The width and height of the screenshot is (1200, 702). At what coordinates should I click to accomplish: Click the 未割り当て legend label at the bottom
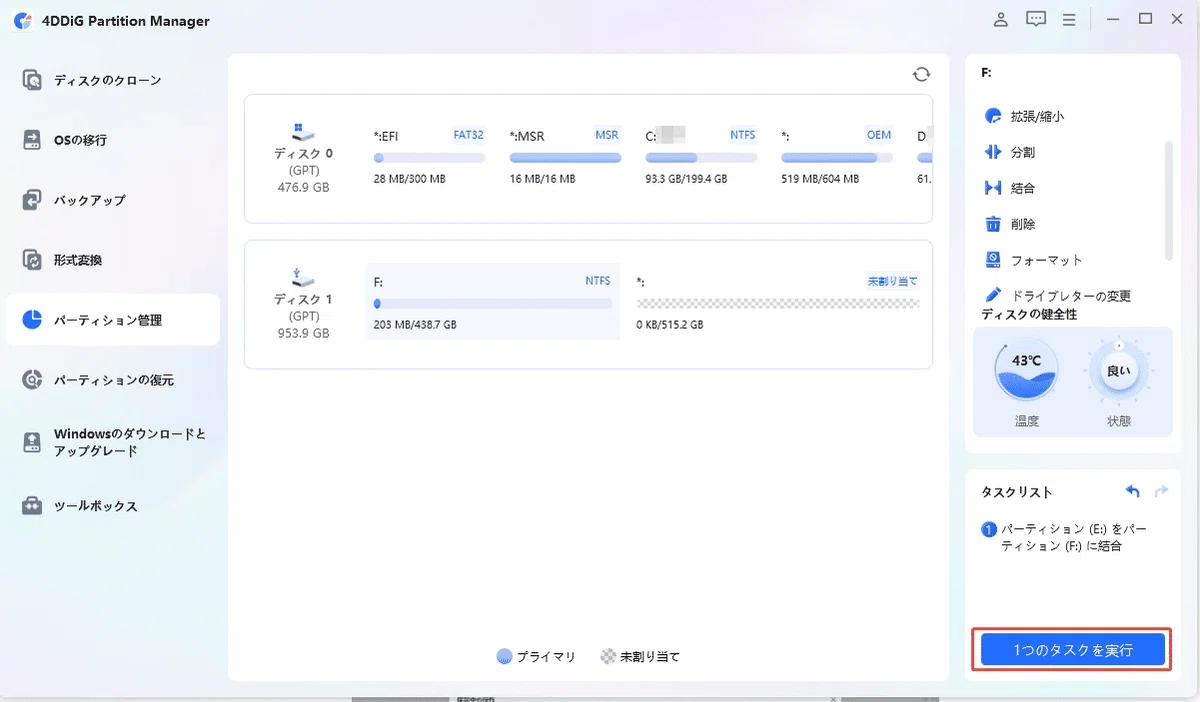pos(650,657)
